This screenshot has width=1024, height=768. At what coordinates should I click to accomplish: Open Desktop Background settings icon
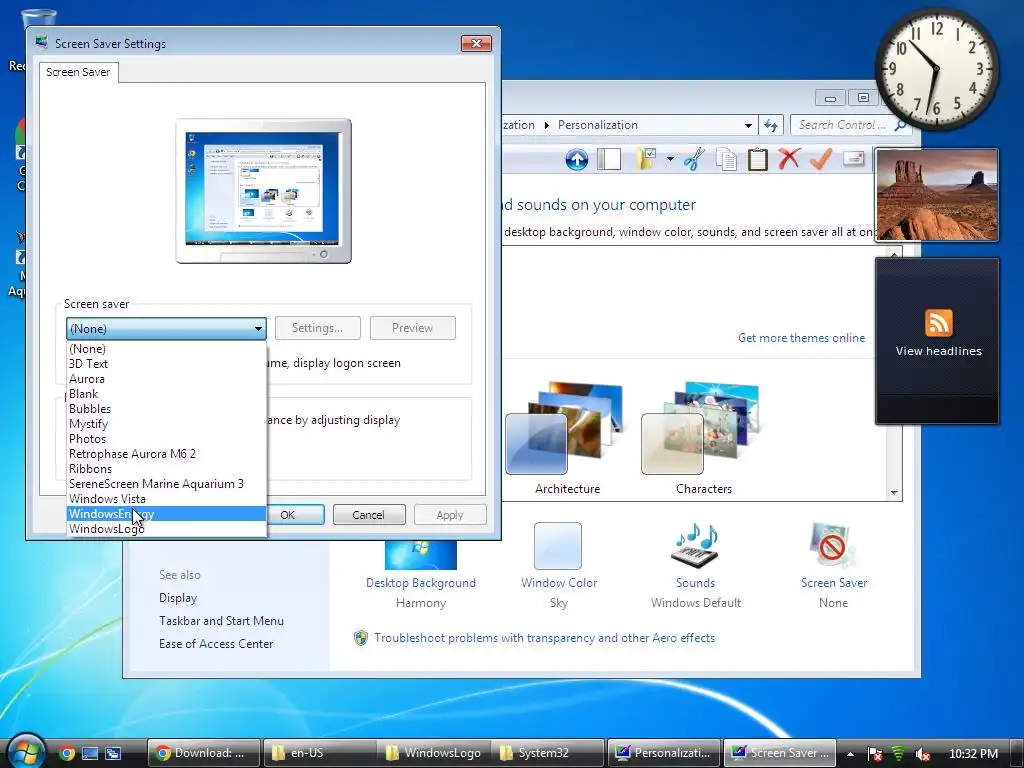click(x=421, y=555)
